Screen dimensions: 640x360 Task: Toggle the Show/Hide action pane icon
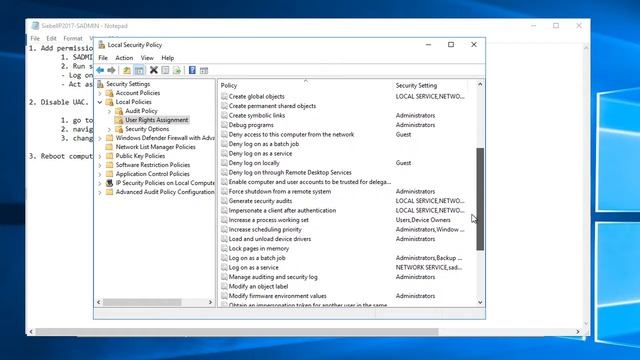coord(204,70)
